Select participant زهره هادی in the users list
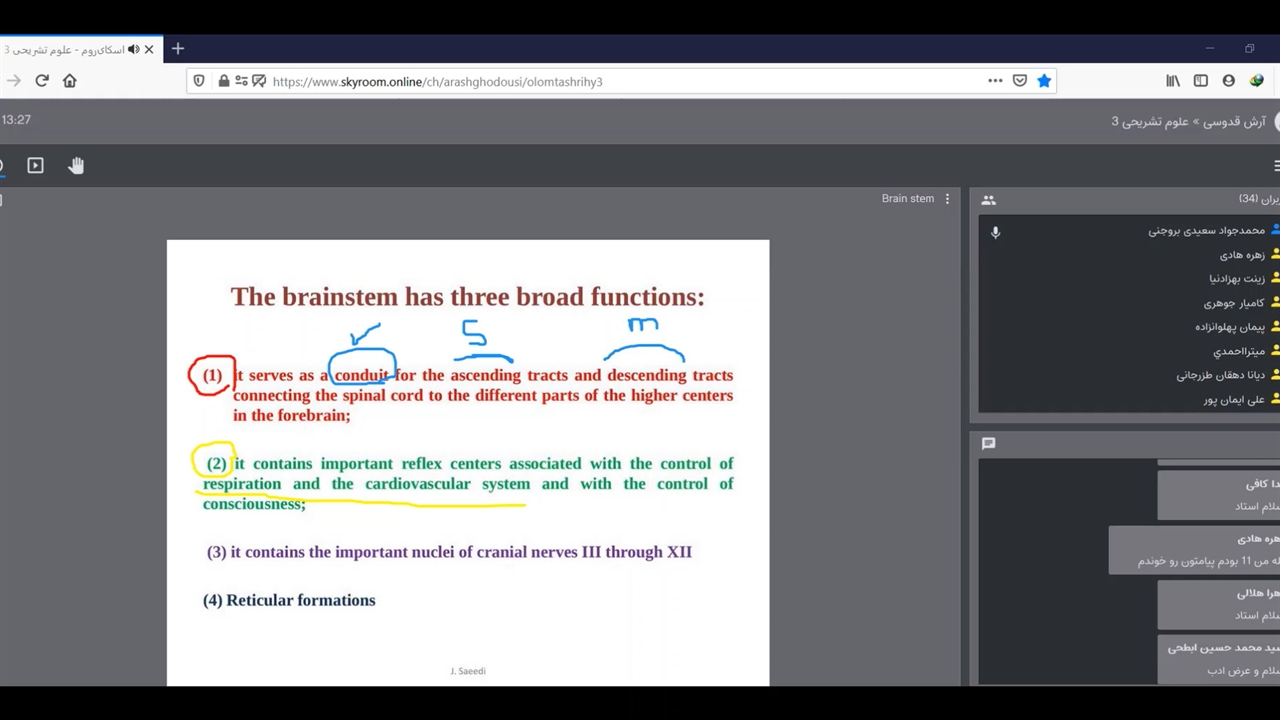This screenshot has height=720, width=1280. (x=1242, y=255)
